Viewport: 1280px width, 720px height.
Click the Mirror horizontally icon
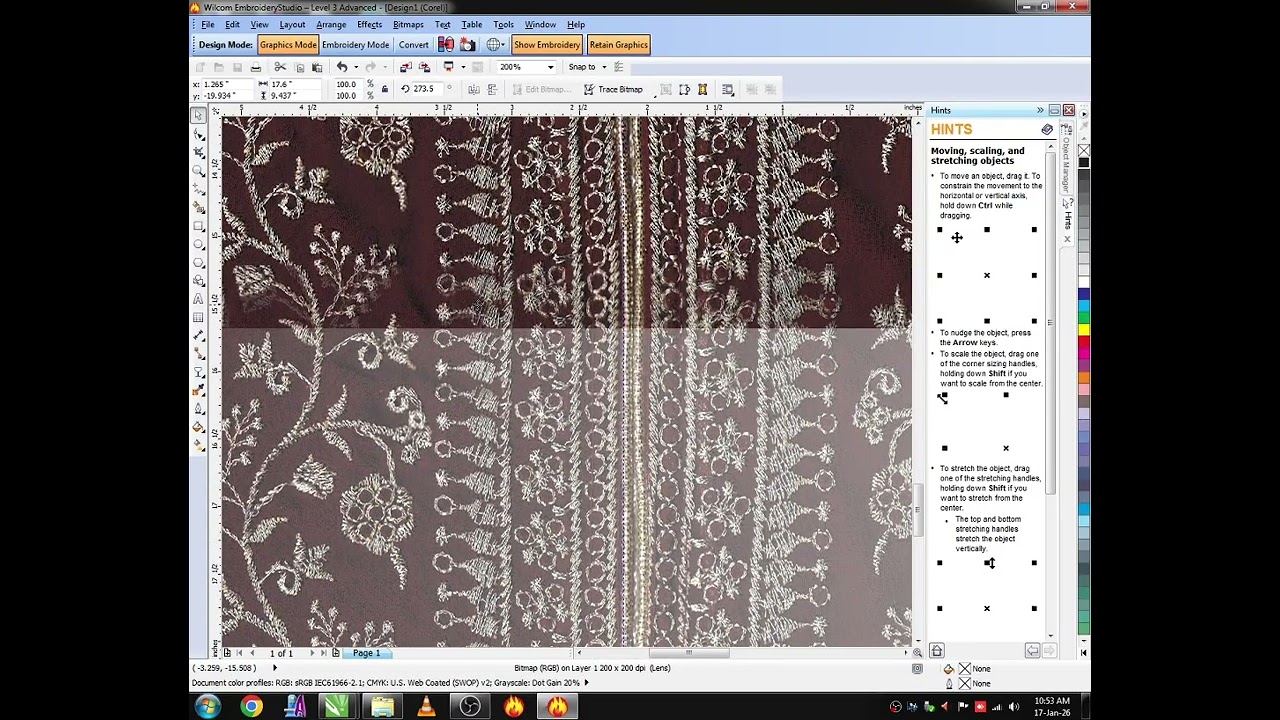click(474, 89)
